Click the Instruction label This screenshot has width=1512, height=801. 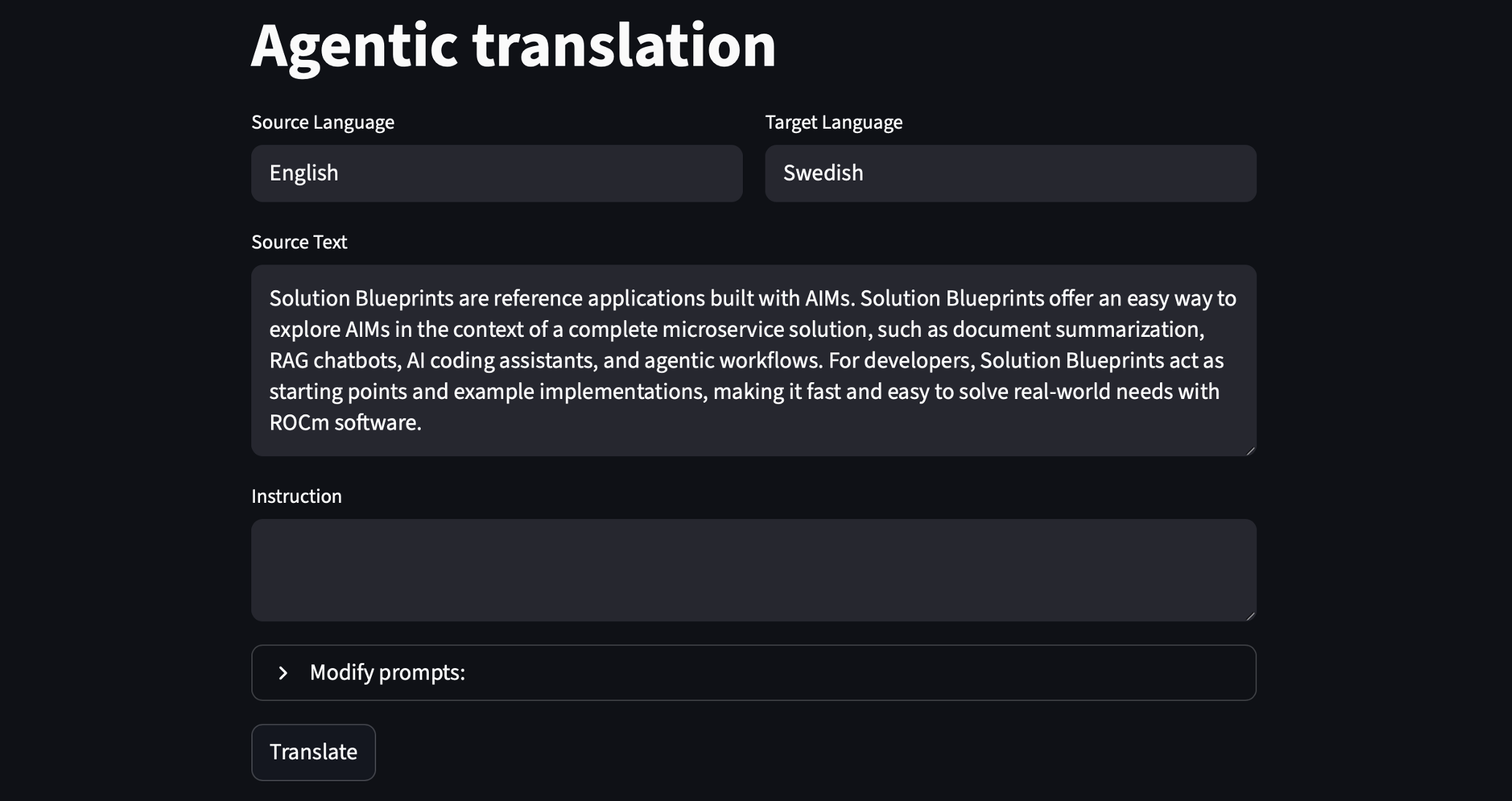coord(297,496)
